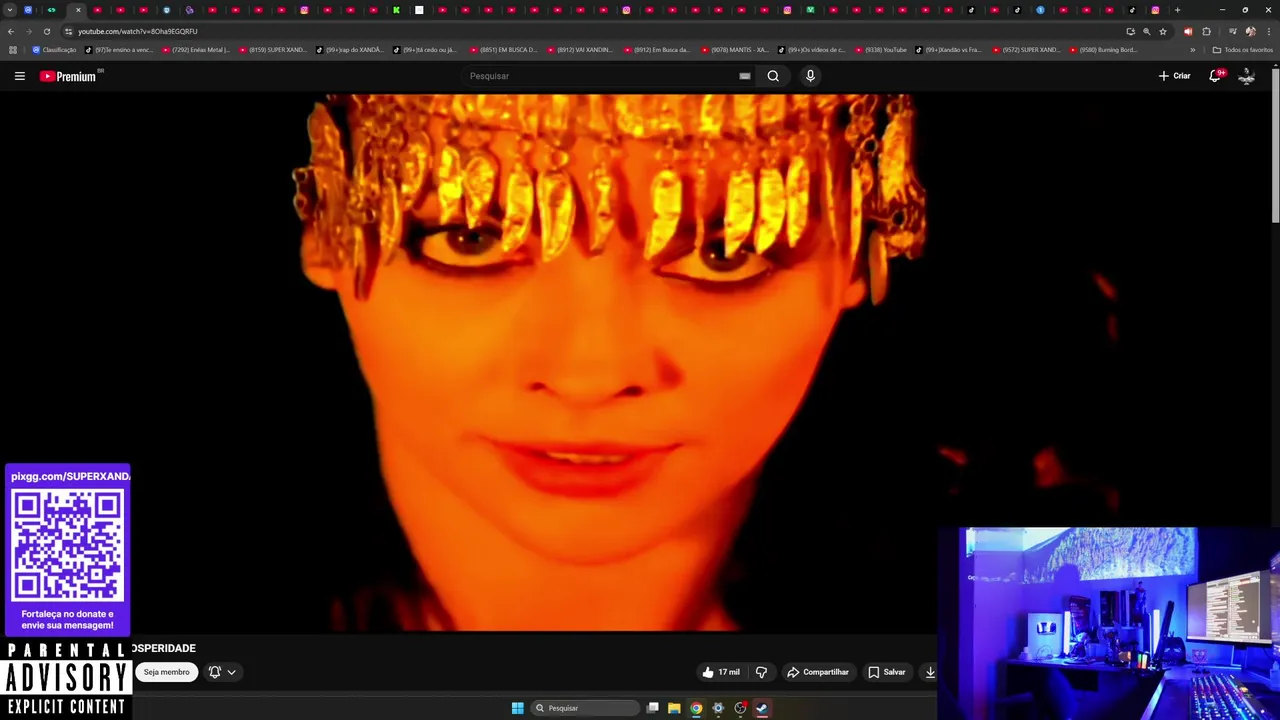
Task: Open Chrome extensions puzzle icon
Action: (x=1206, y=31)
